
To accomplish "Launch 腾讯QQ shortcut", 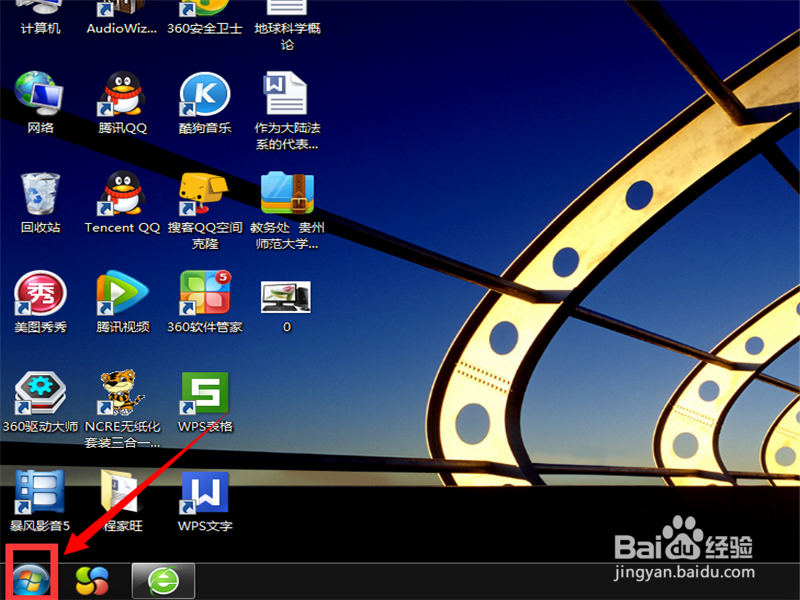I will click(122, 102).
